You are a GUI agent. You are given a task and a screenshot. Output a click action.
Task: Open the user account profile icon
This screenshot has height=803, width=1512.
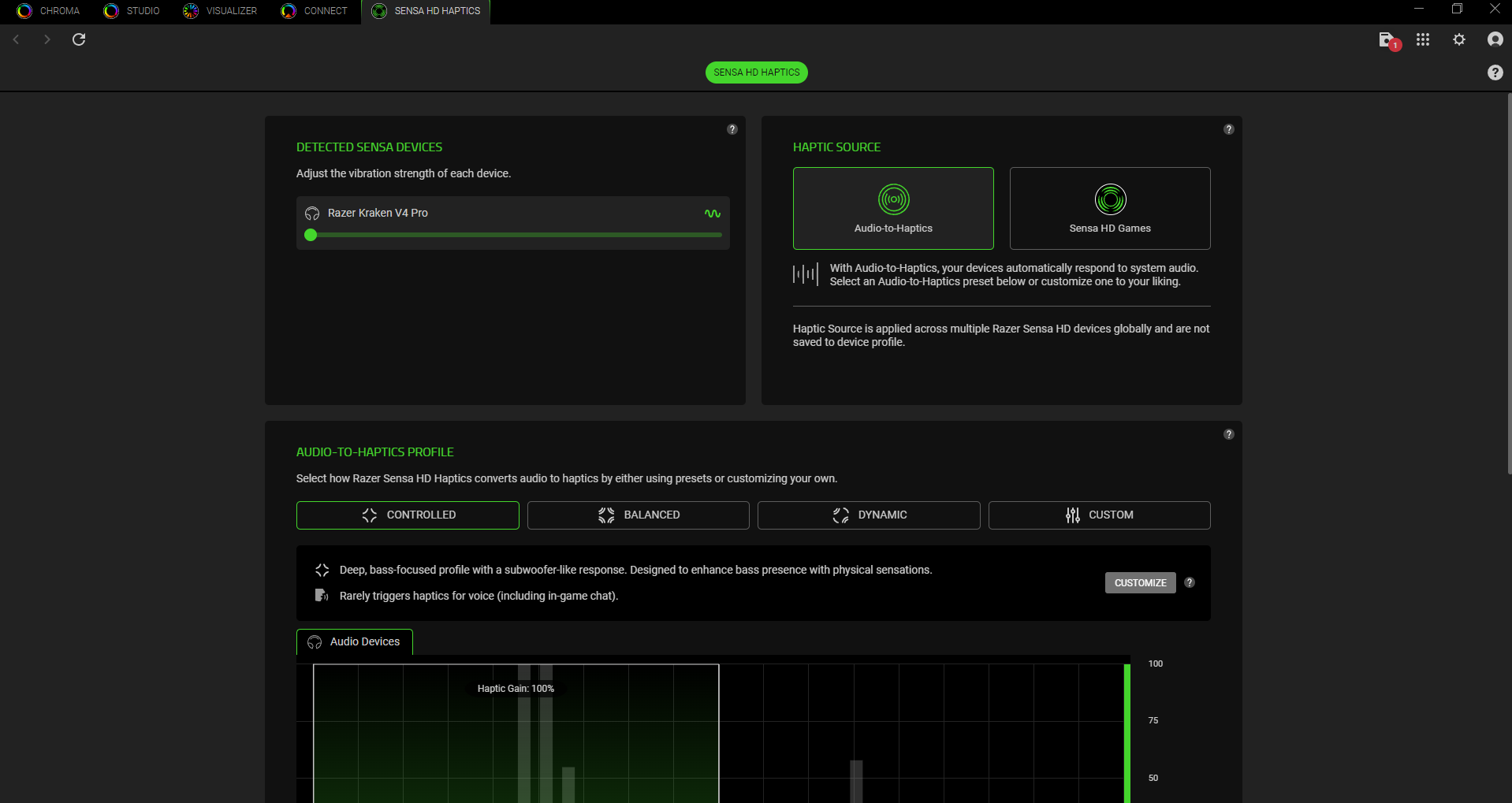(1495, 39)
